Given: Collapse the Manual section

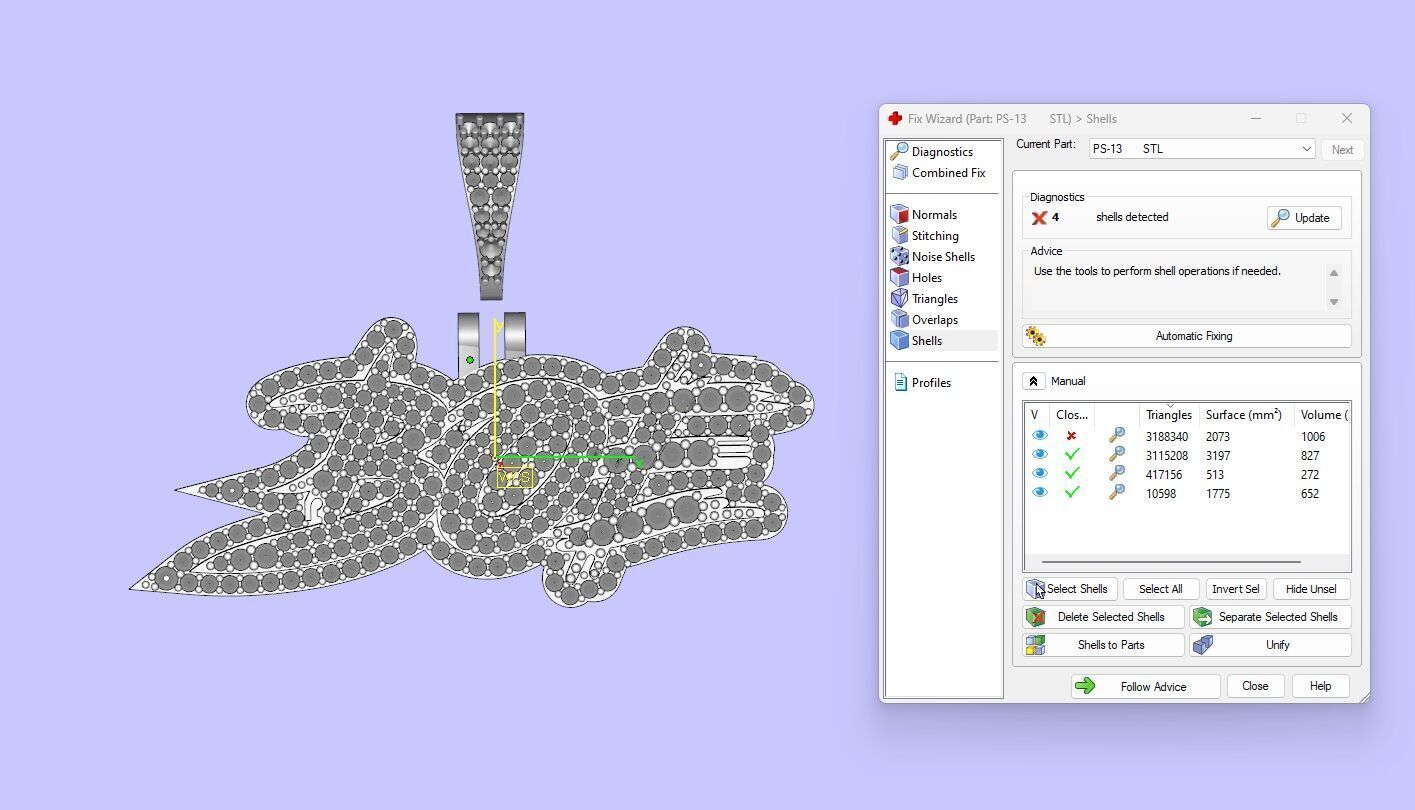Looking at the screenshot, I should 1034,381.
